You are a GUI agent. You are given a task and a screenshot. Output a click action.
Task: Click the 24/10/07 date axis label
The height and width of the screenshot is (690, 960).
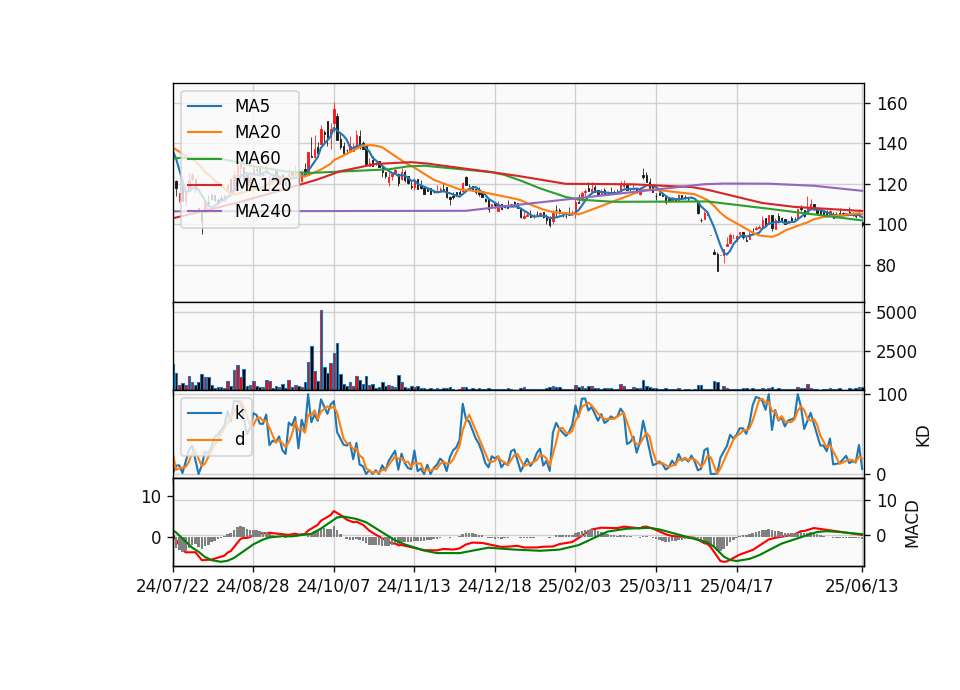pos(334,586)
